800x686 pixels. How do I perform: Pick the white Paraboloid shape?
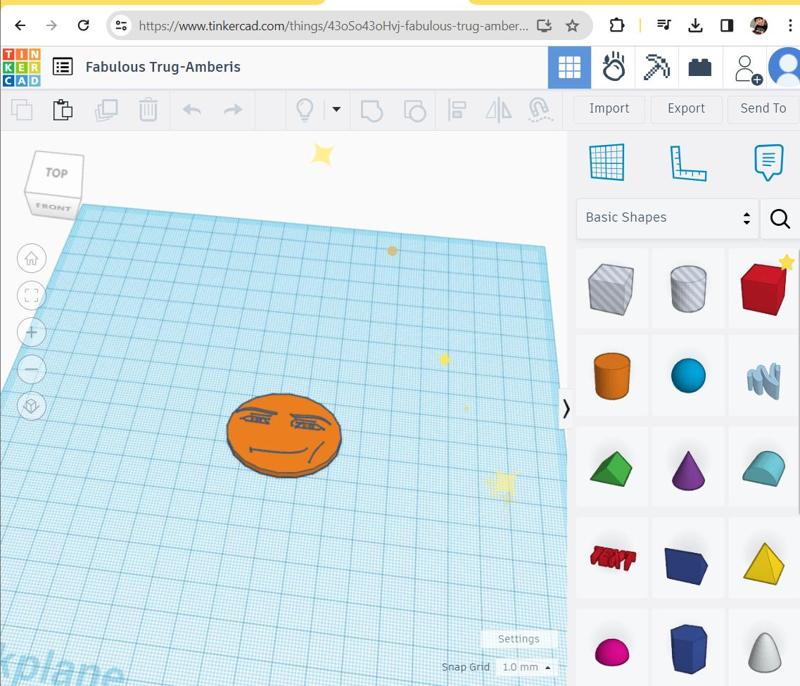pos(764,652)
